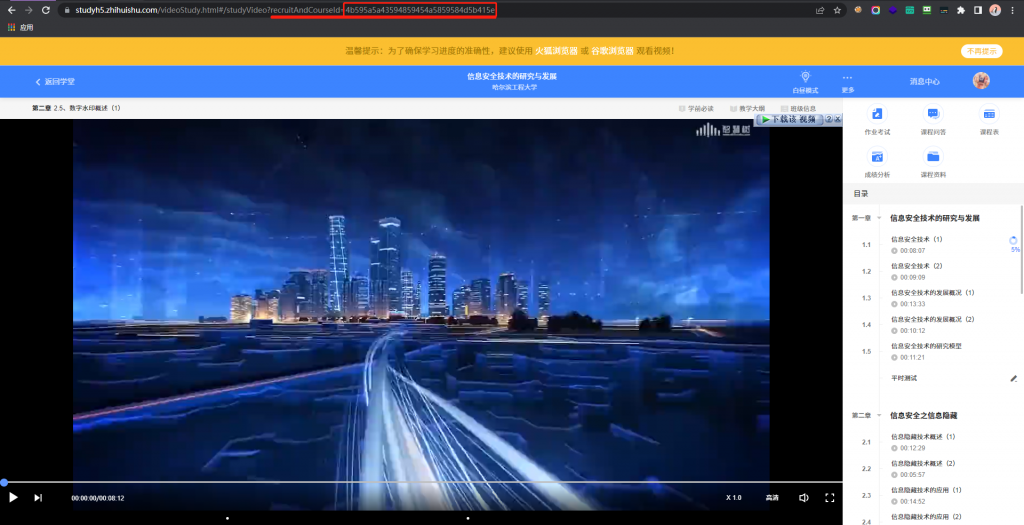Click the 目录 catalog heading
This screenshot has width=1024, height=525.
click(861, 194)
